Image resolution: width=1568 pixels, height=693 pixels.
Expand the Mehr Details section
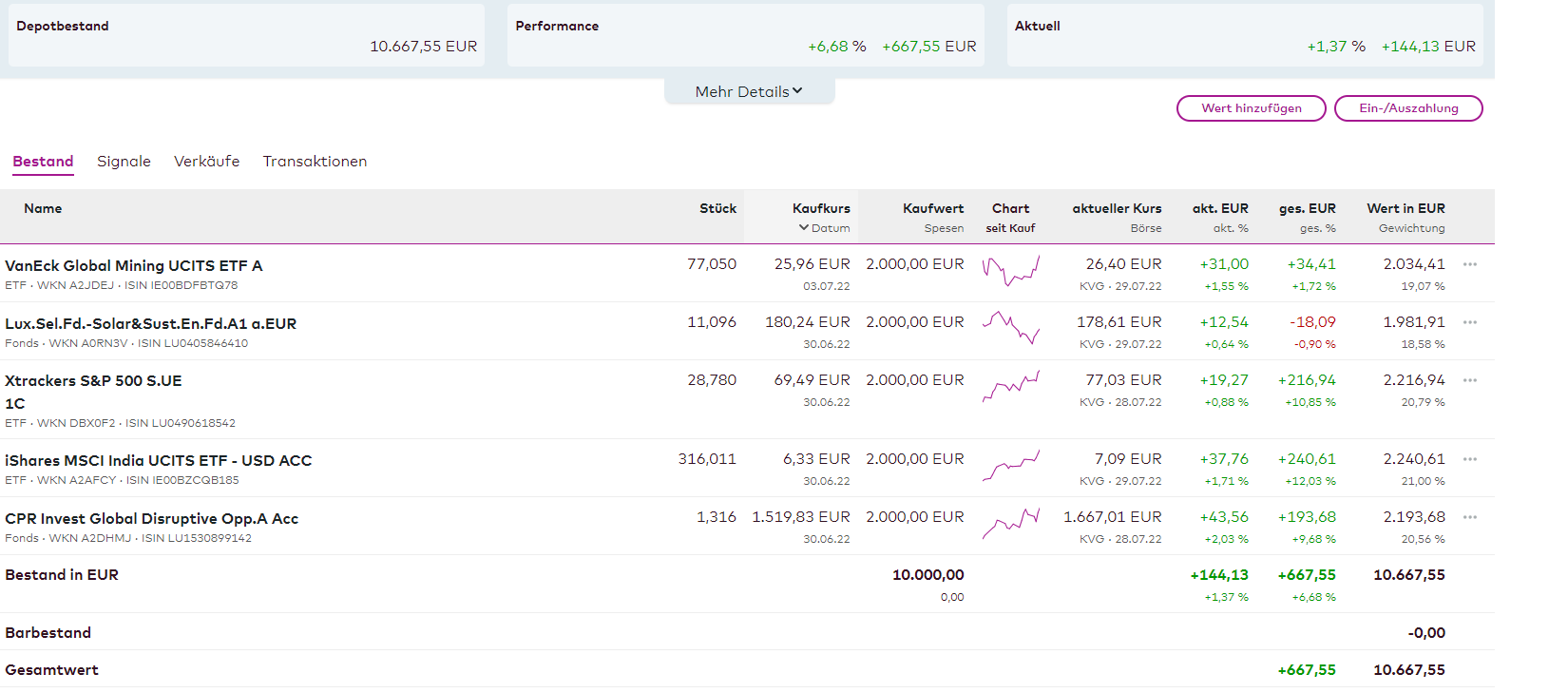749,91
